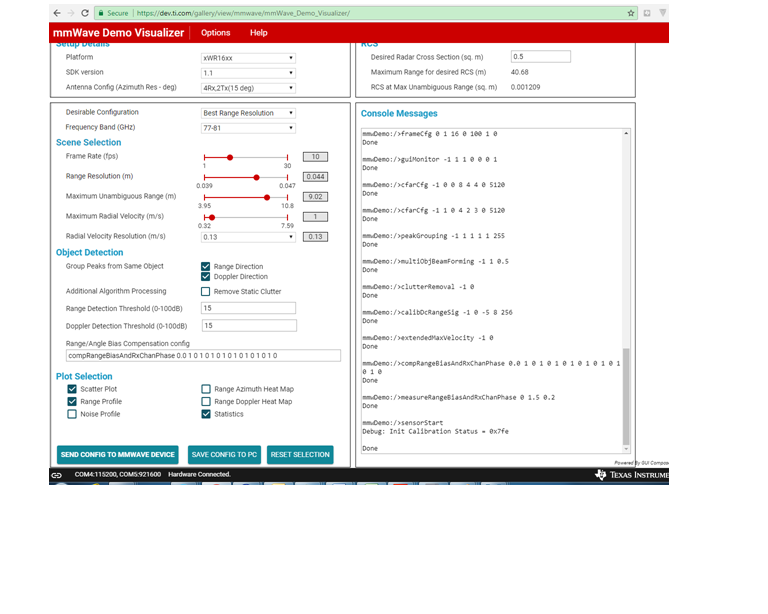Enable the Noise Profile checkbox
768x614 pixels.
click(x=72, y=414)
